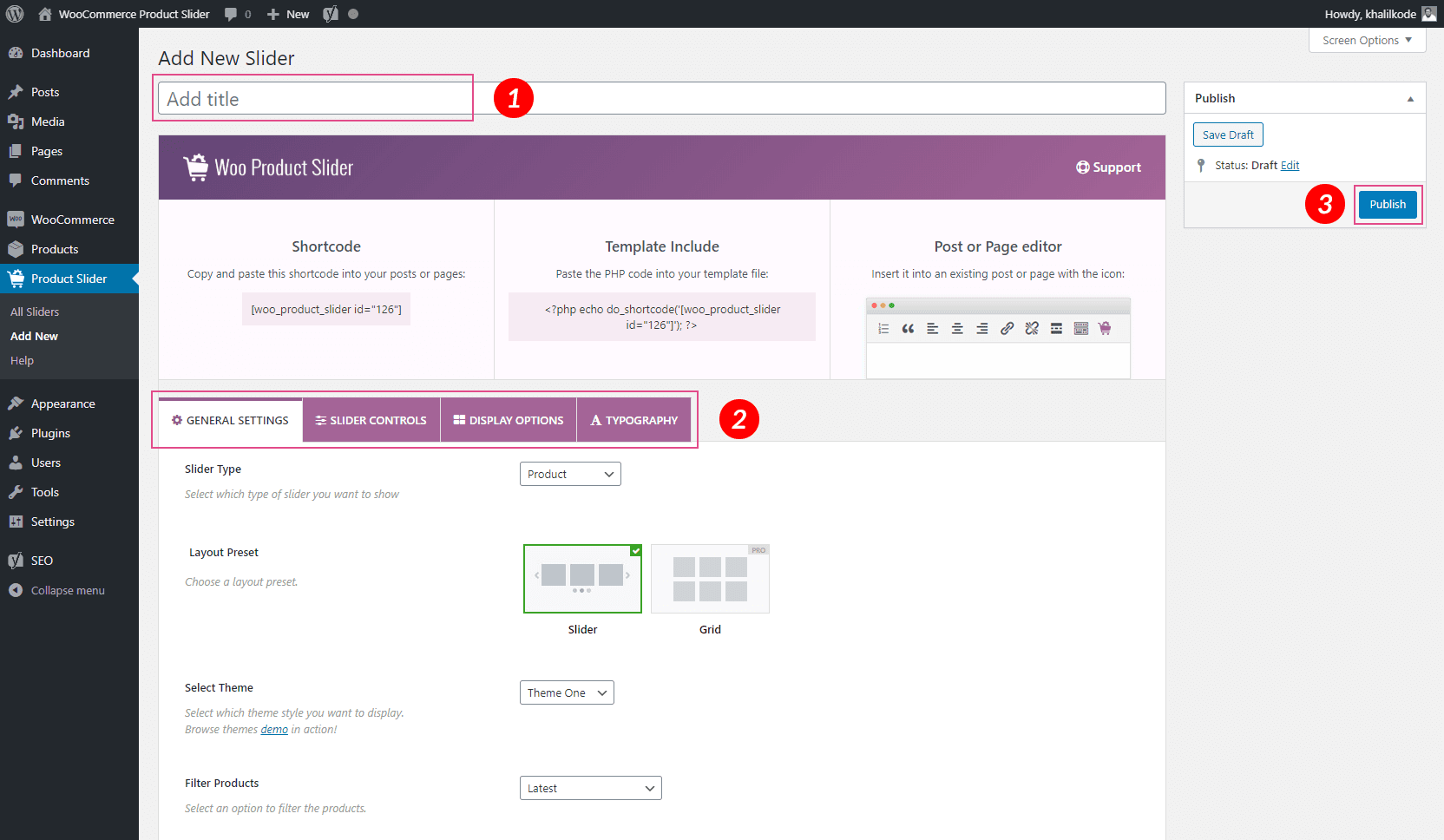Switch to Display Options tab
The height and width of the screenshot is (840, 1444).
(509, 420)
